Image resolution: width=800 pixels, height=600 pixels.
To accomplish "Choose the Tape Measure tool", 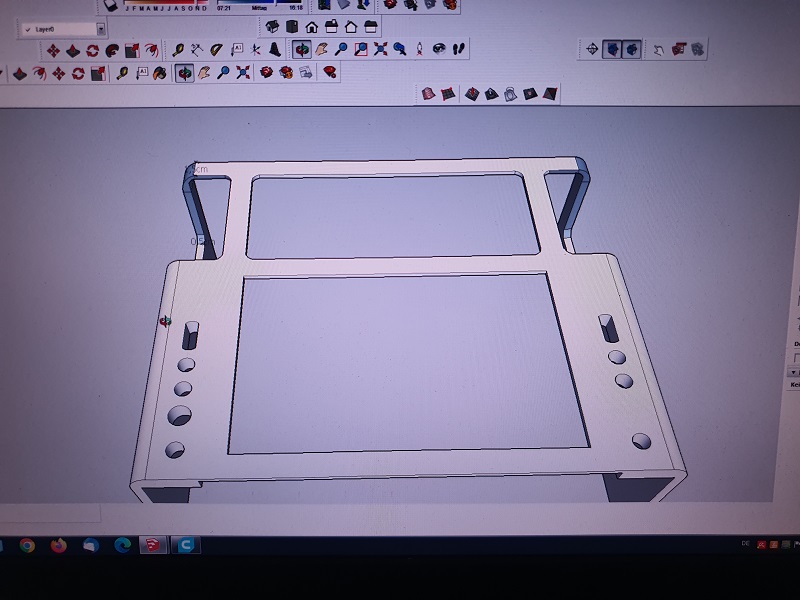I will [x=177, y=48].
